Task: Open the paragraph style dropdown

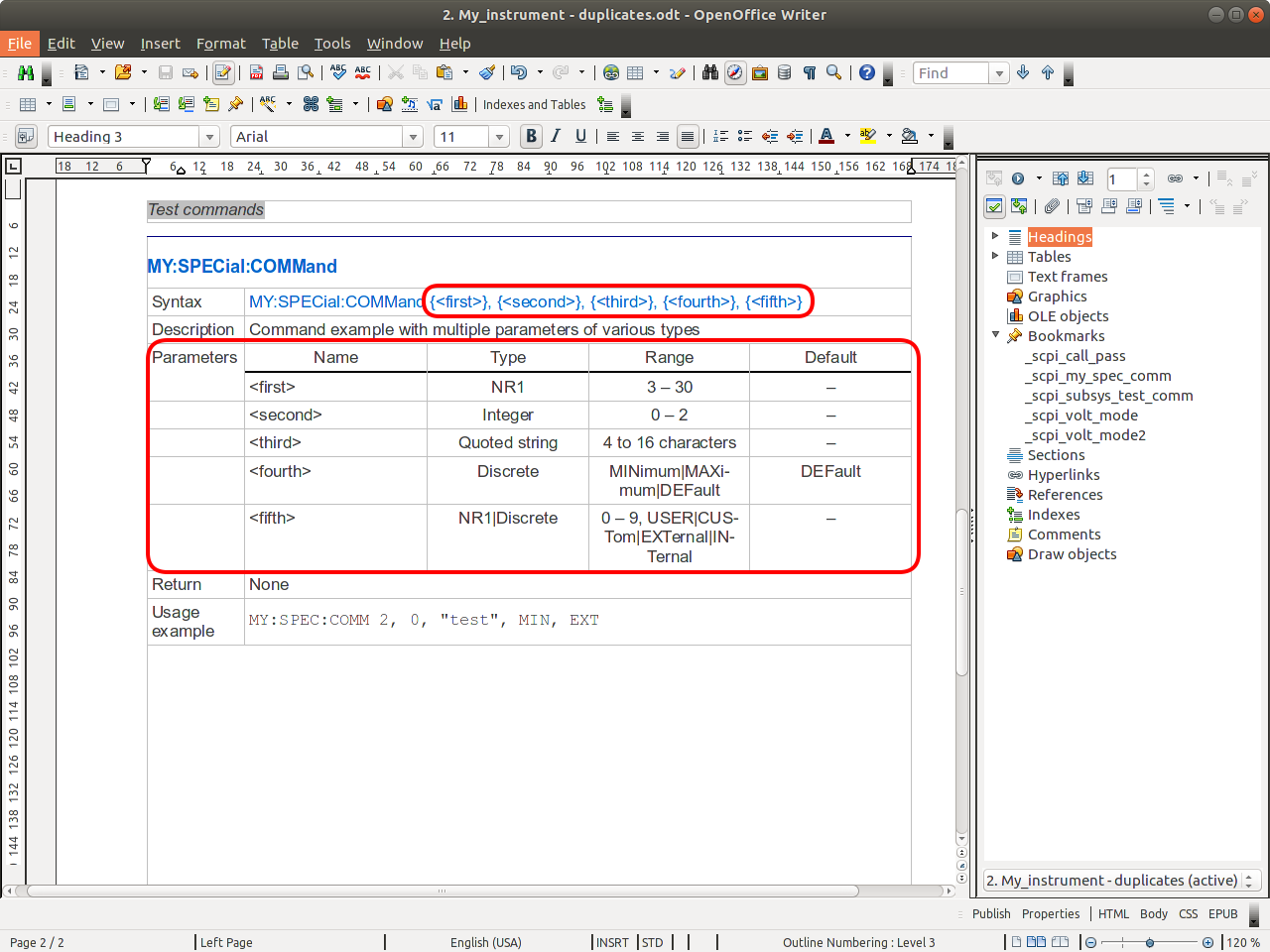Action: point(208,136)
